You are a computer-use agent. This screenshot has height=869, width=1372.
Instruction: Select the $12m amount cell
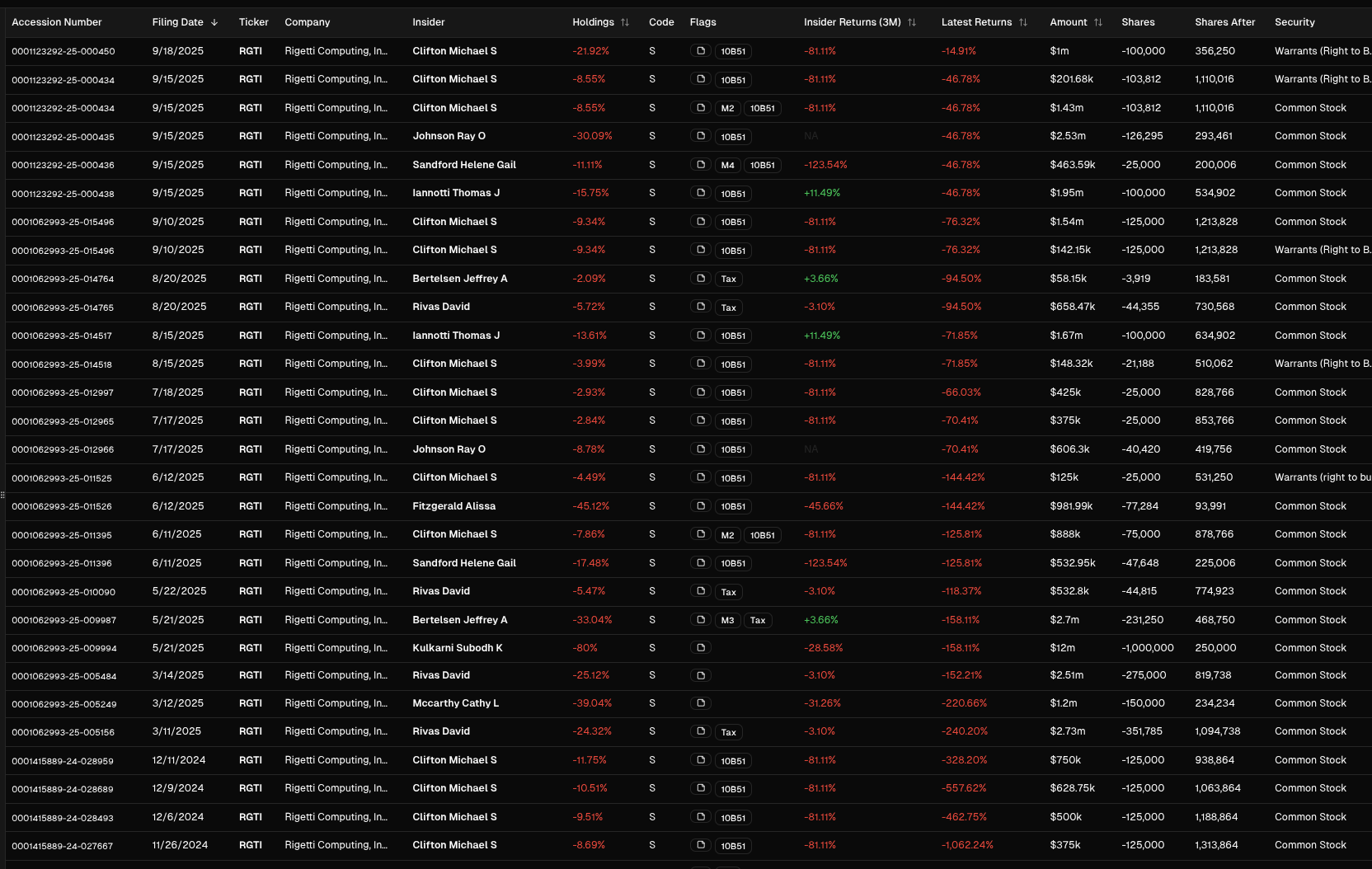point(1063,648)
